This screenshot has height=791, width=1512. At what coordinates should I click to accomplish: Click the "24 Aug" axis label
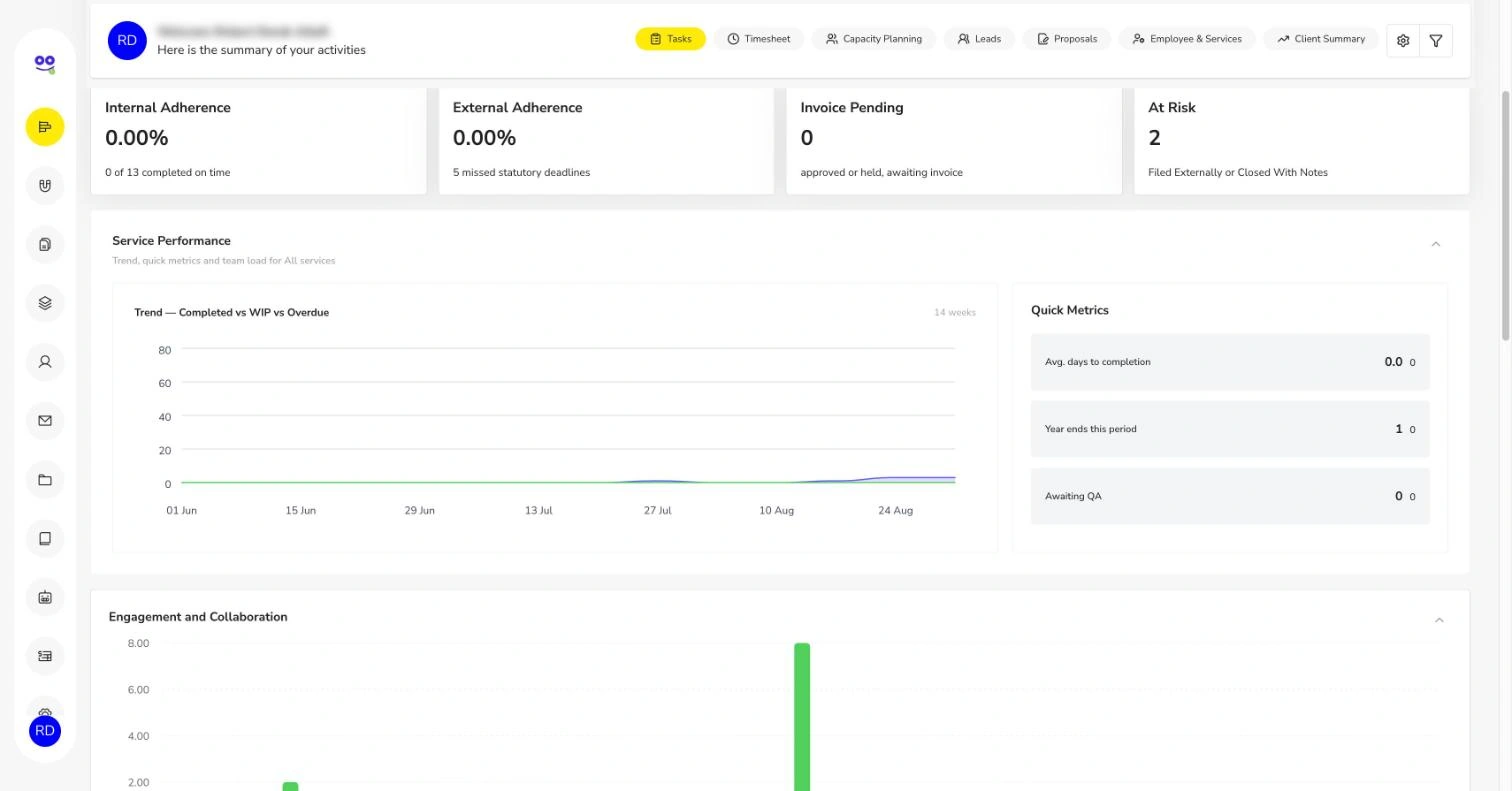point(895,511)
